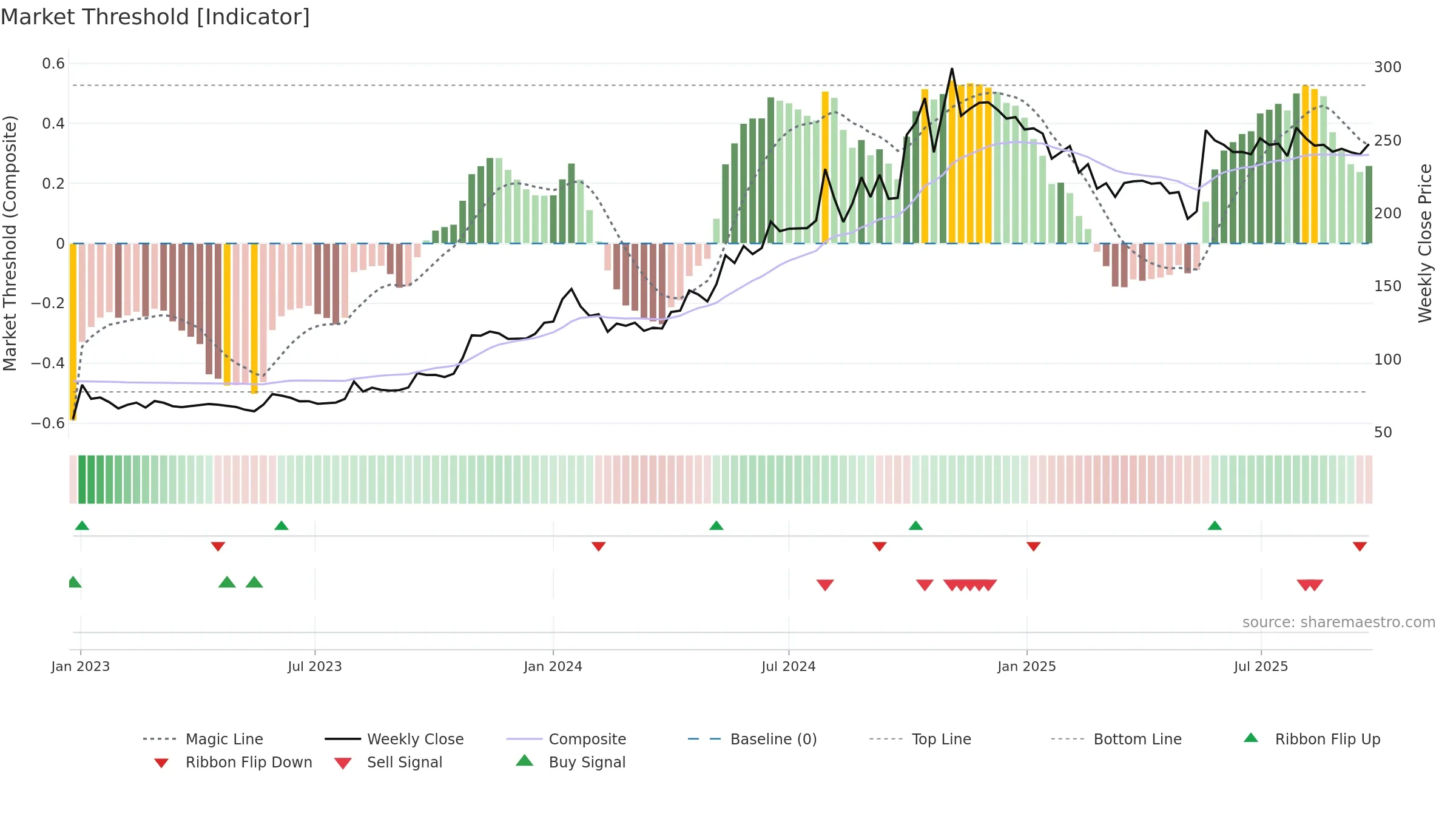Click the 300 right axis tick
The width and height of the screenshot is (1456, 819).
click(1388, 67)
